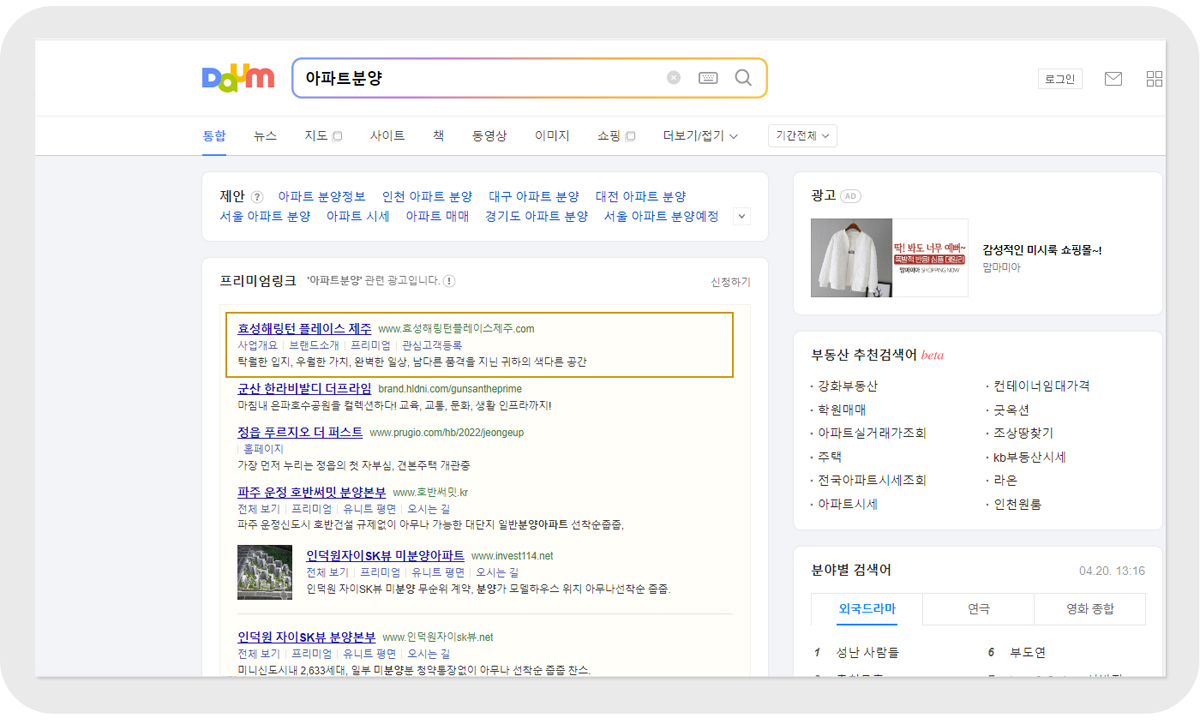Screen dimensions: 1200x724
Task: Click recommended keyword 아파트실거래가조회
Action: (872, 433)
